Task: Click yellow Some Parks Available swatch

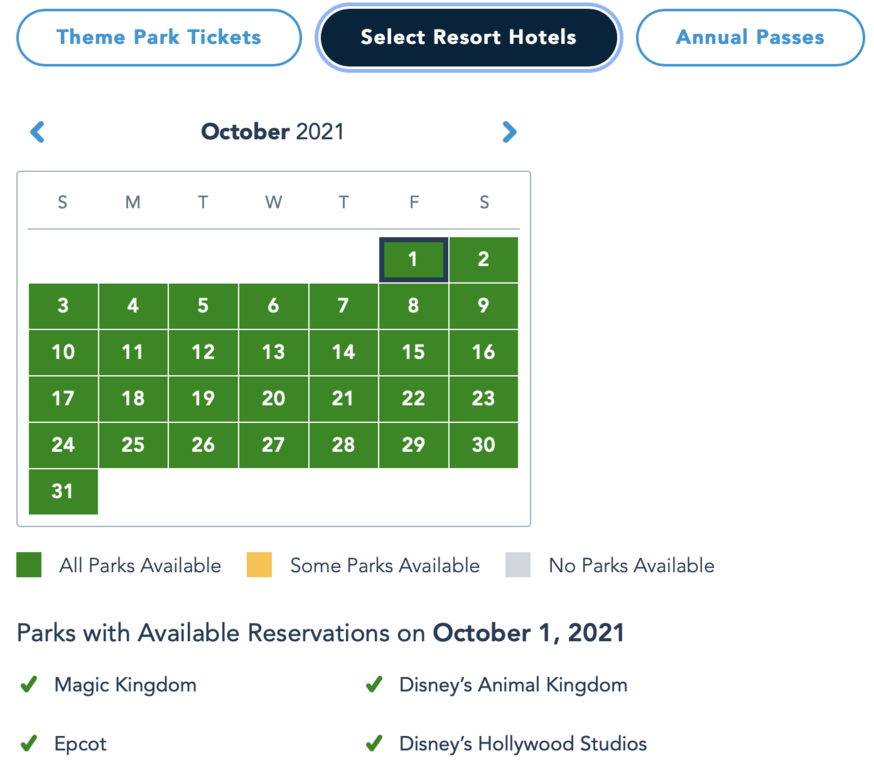Action: pyautogui.click(x=260, y=565)
